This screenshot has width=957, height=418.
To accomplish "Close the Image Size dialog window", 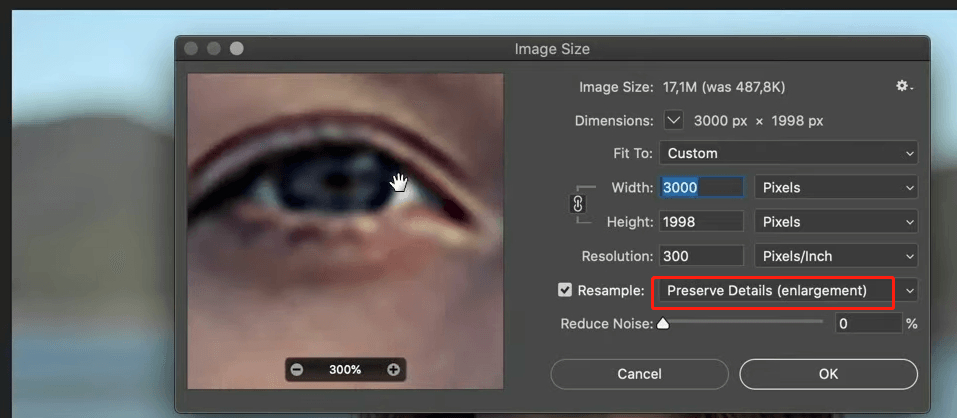I will tap(191, 49).
